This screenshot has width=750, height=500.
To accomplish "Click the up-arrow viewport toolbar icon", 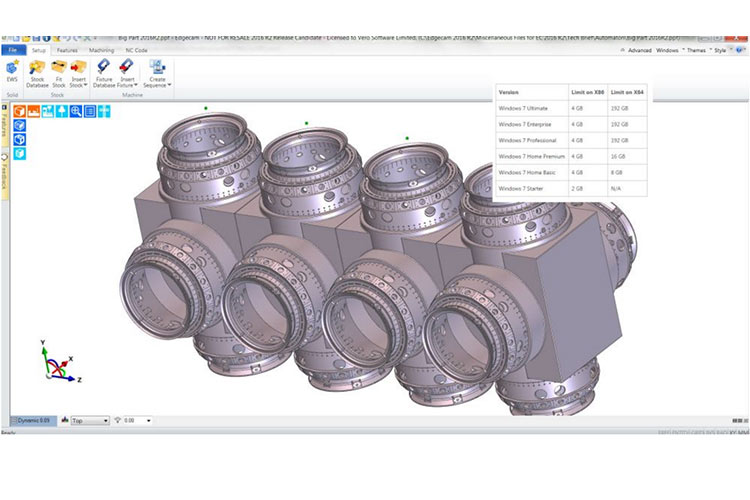I will point(62,111).
